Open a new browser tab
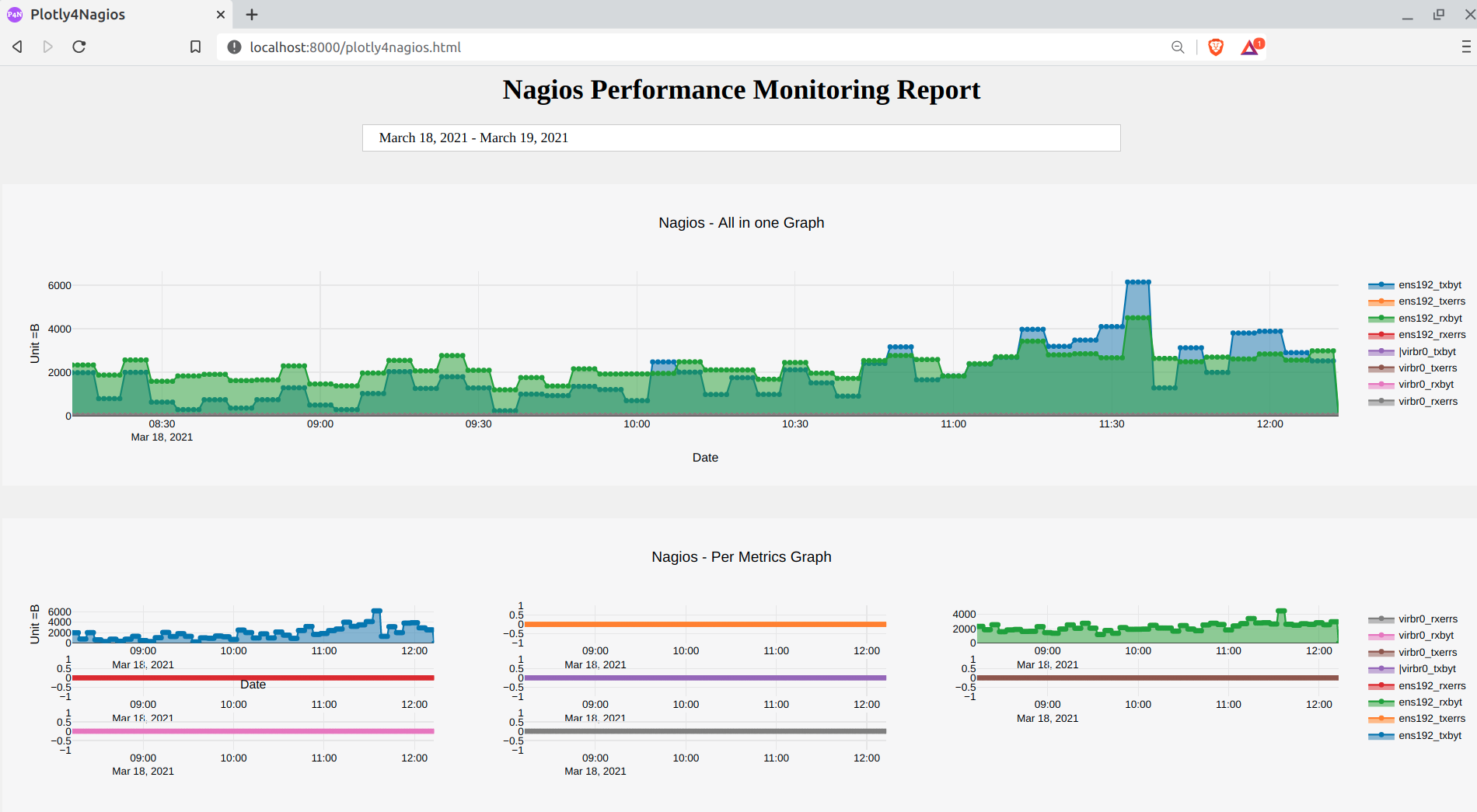1477x812 pixels. (252, 15)
